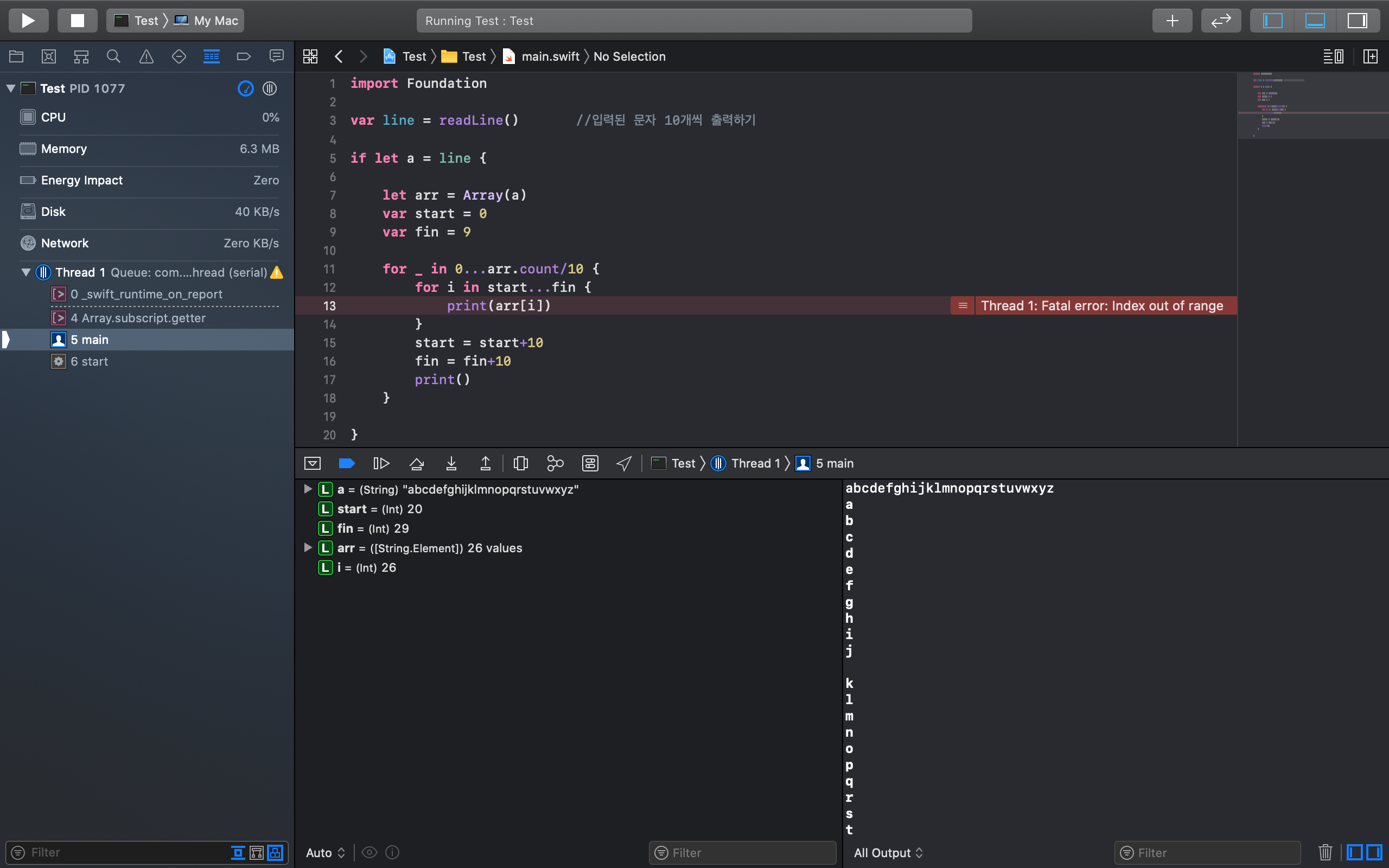The image size is (1389, 868).
Task: Click the Step Over debug icon
Action: point(417,463)
